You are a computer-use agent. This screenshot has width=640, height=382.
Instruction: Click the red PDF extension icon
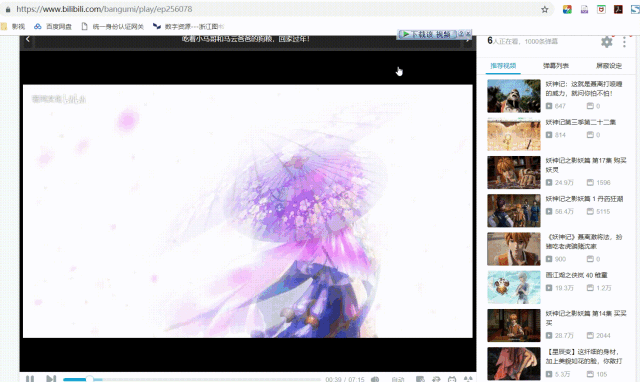(x=618, y=9)
